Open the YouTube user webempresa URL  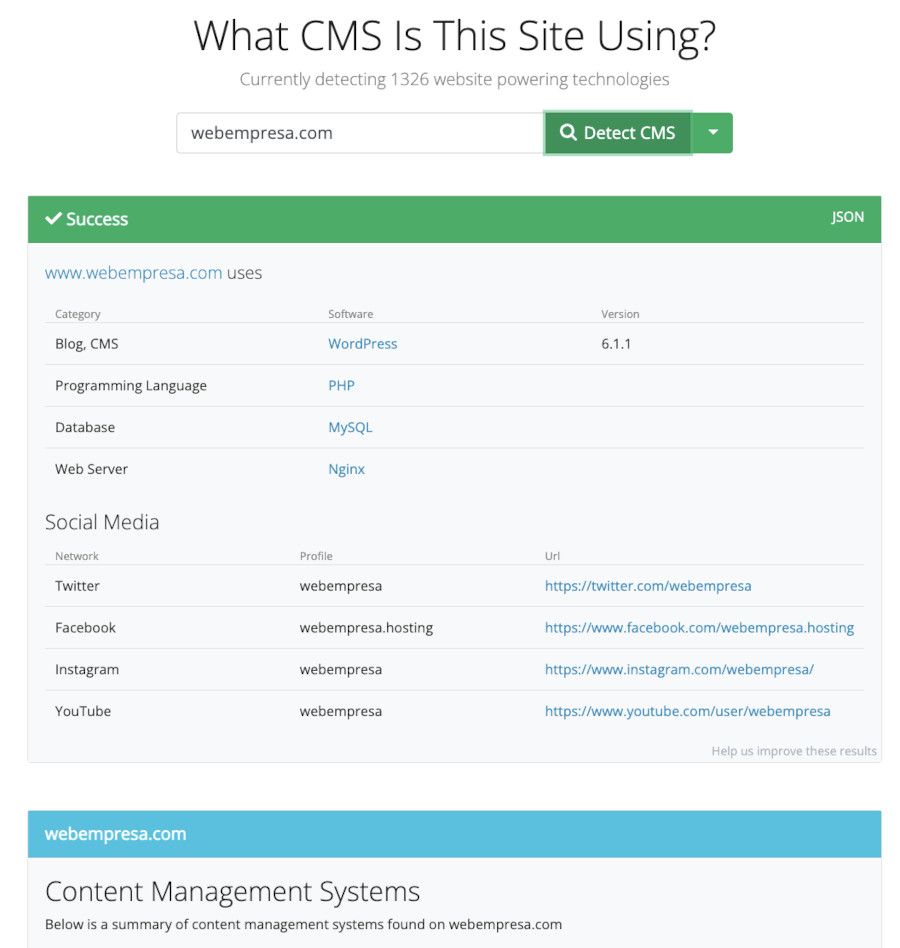(688, 711)
